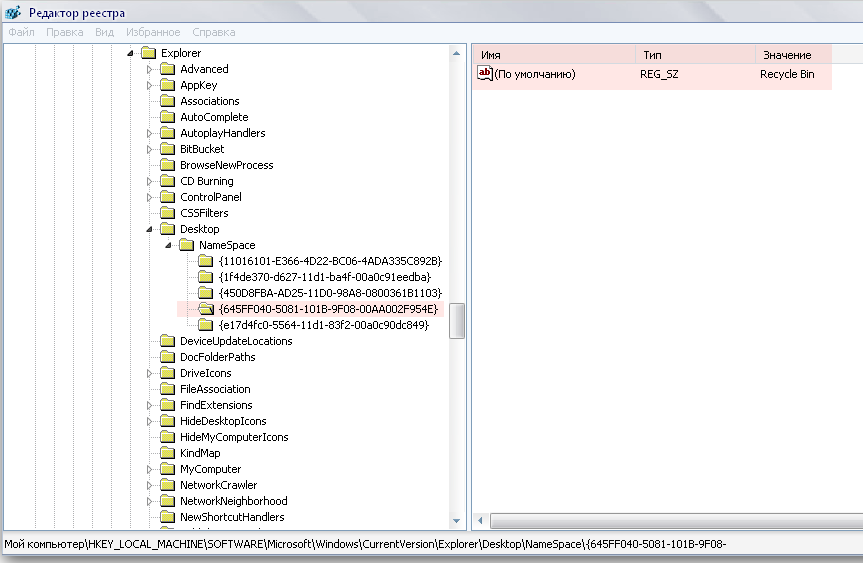Expand the ControlPanel key

149,197
